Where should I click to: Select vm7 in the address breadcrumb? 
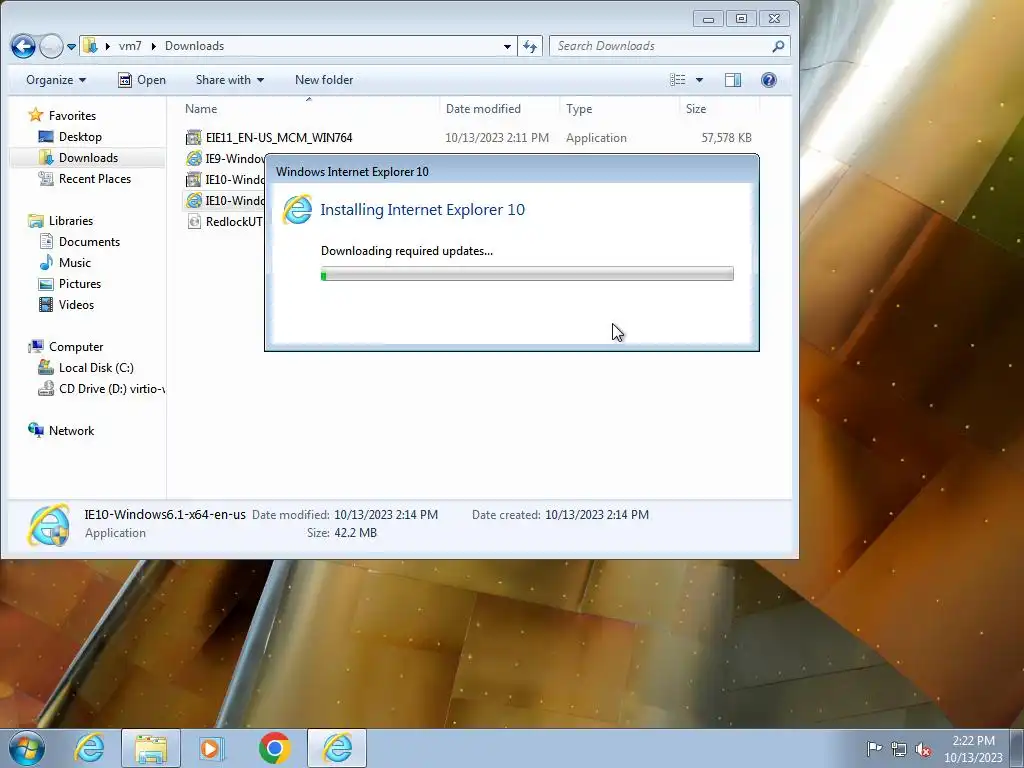tap(130, 46)
